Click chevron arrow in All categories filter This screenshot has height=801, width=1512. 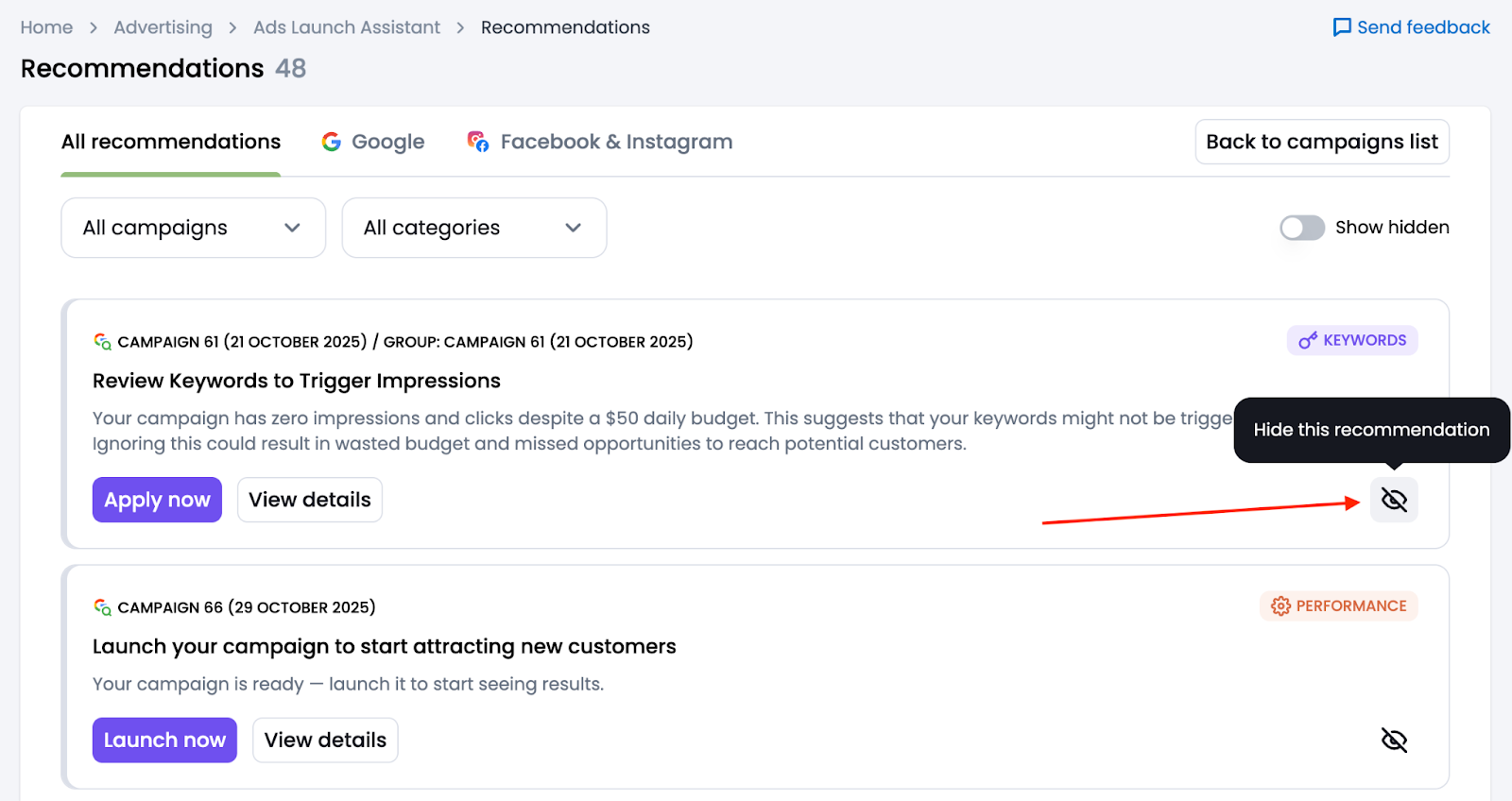coord(573,228)
